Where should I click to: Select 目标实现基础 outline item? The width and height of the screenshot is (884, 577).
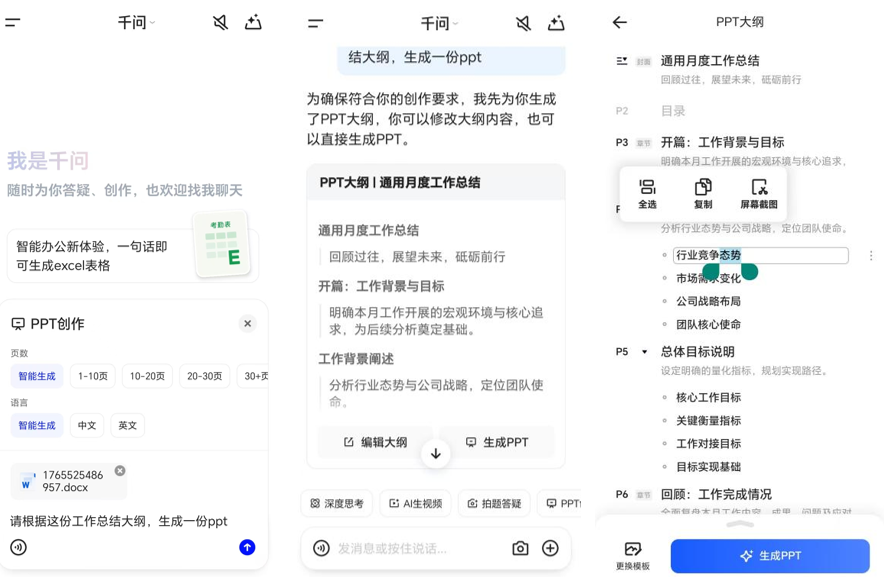click(x=708, y=466)
